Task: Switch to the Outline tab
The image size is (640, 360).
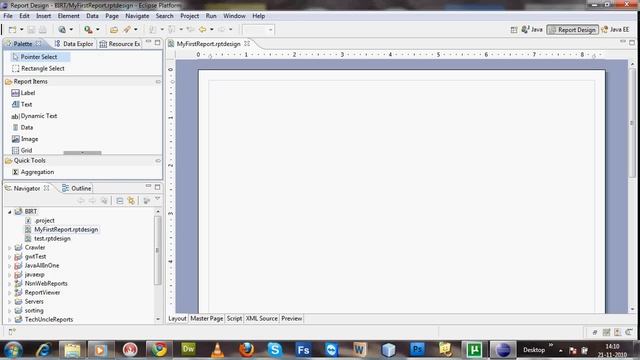Action: [x=77, y=188]
